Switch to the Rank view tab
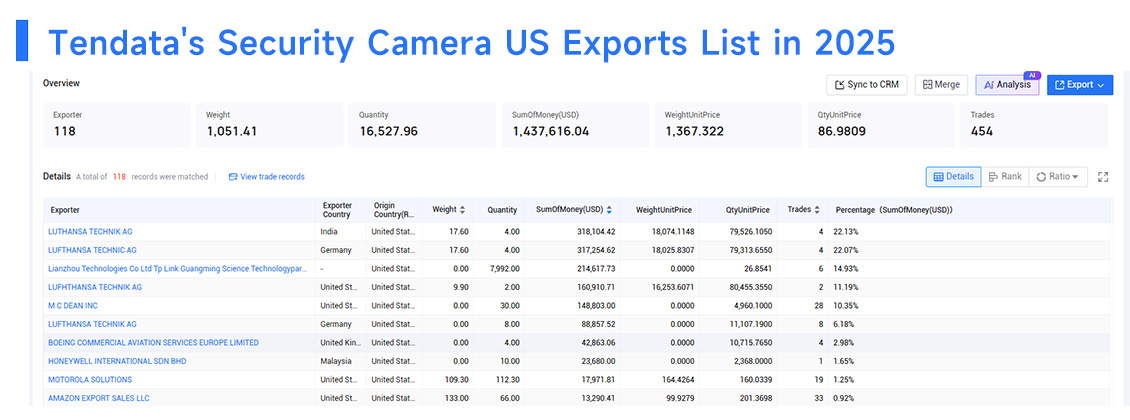 coord(1005,177)
